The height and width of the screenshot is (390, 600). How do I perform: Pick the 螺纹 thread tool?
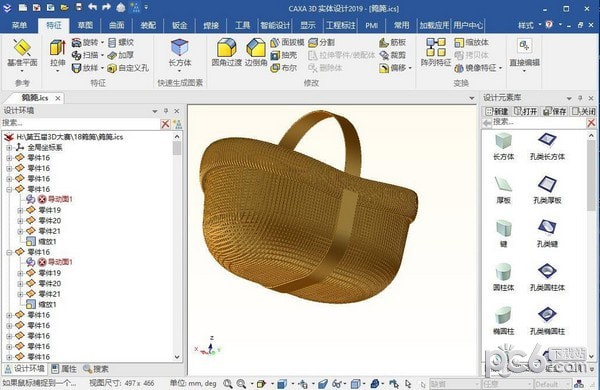tap(121, 42)
